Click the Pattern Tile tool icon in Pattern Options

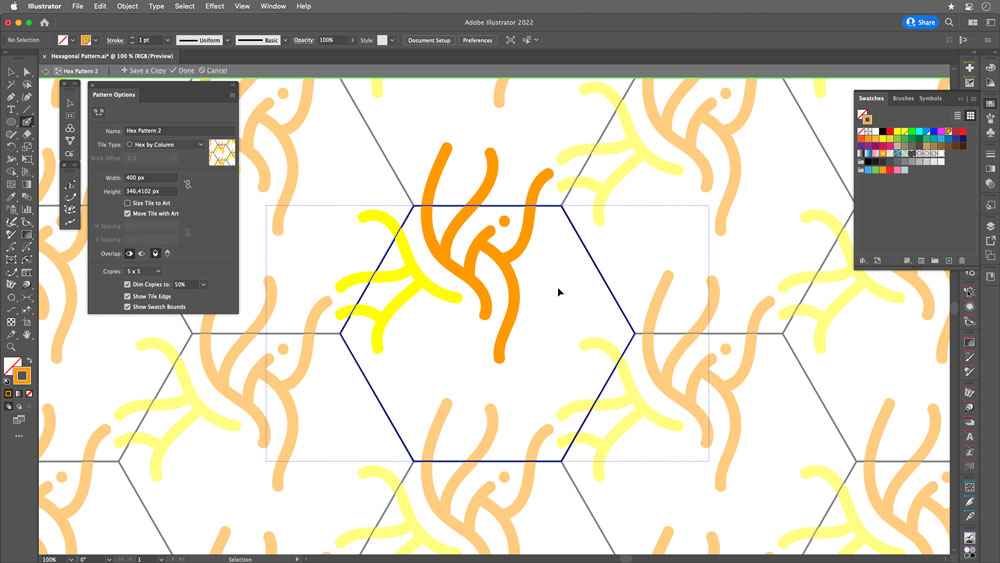[99, 112]
